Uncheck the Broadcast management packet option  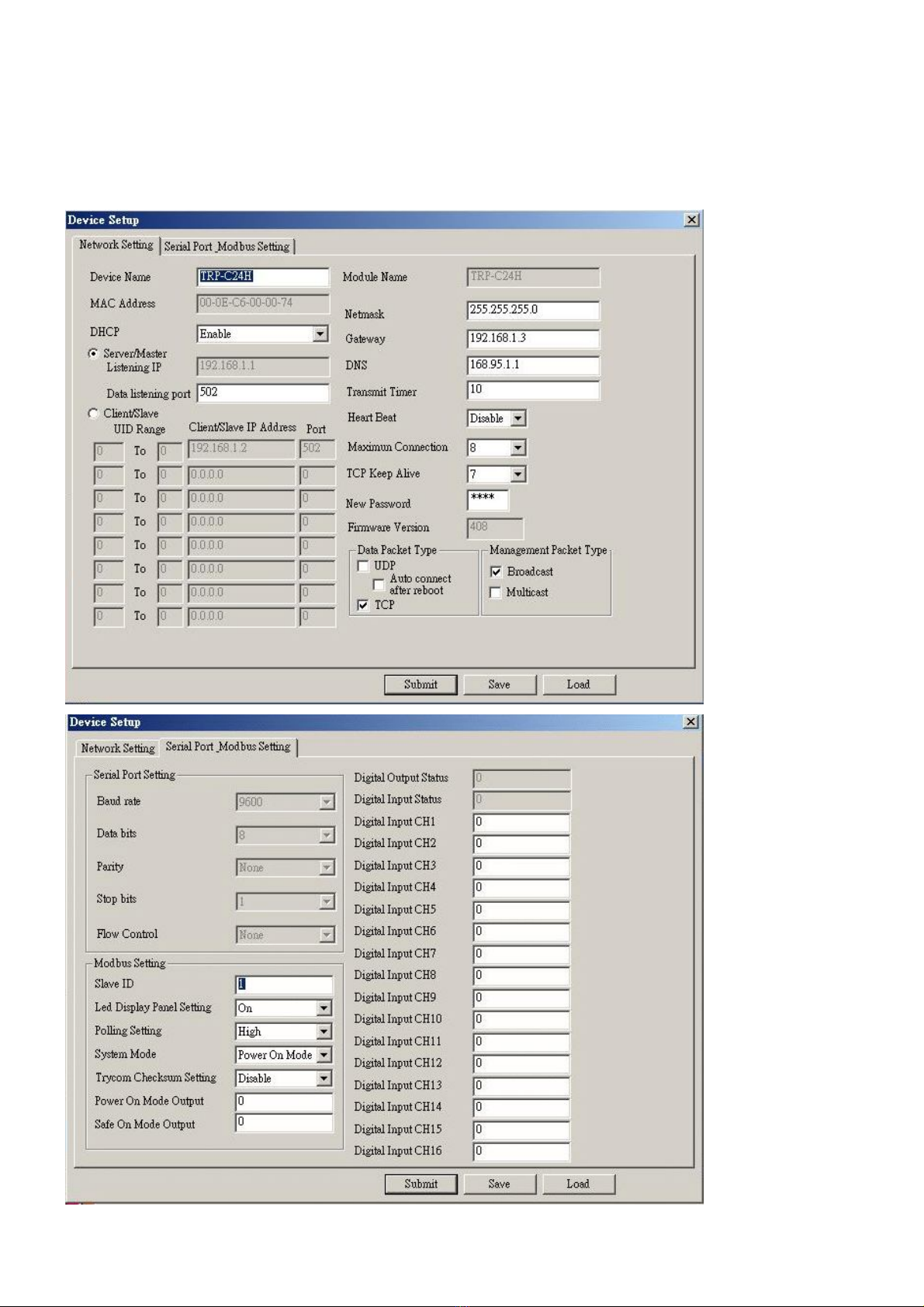497,572
